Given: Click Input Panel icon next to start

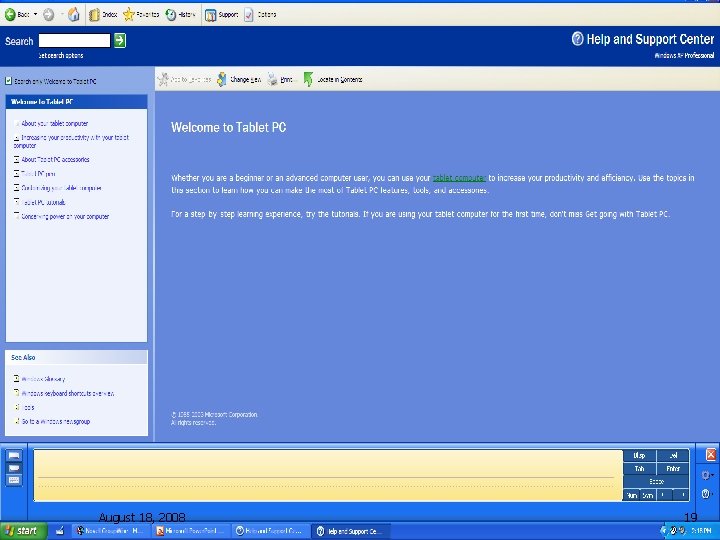Looking at the screenshot, I should [x=60, y=531].
